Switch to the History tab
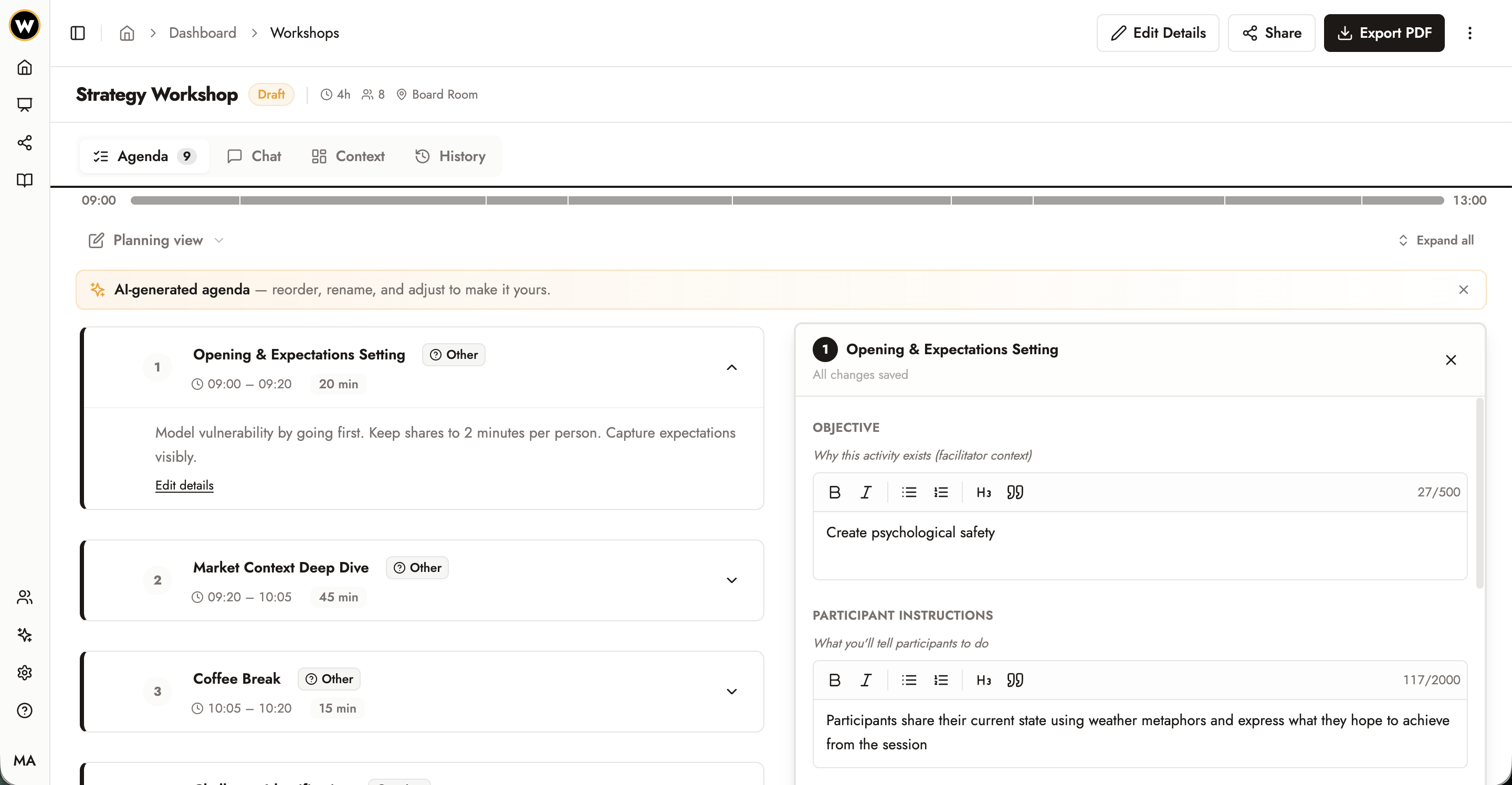 [x=450, y=156]
